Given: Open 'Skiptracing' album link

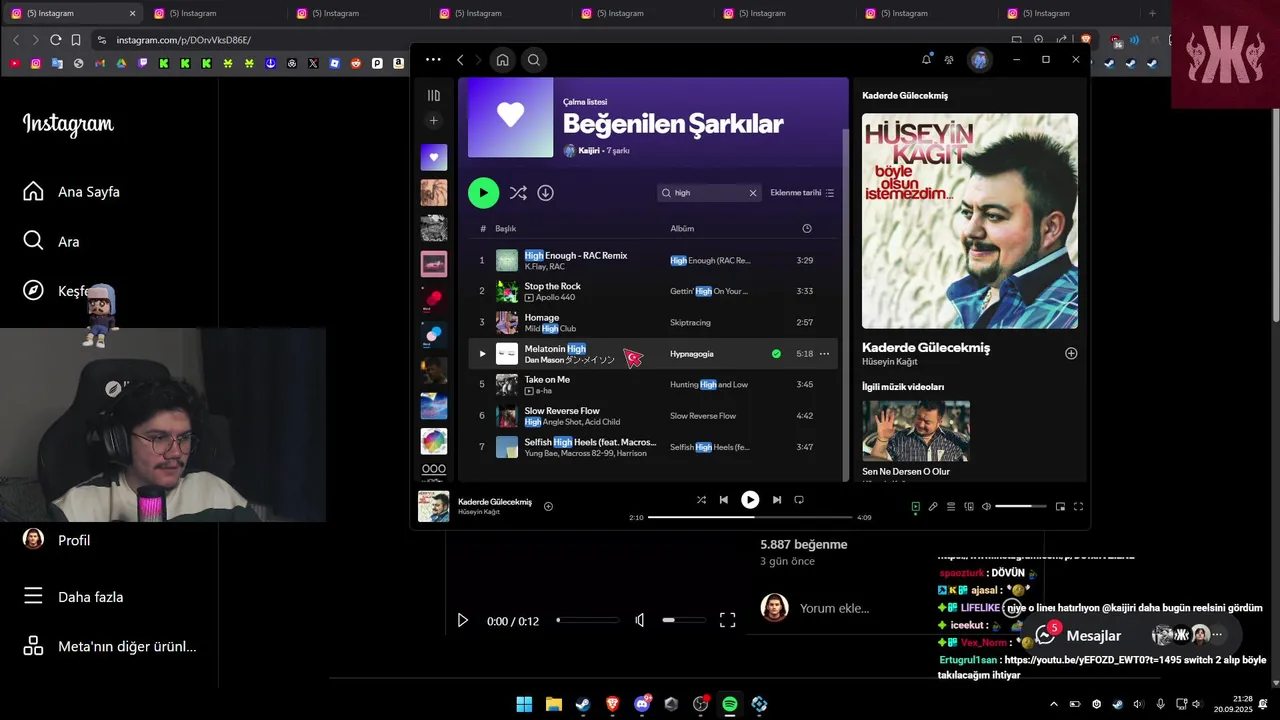Looking at the screenshot, I should (x=691, y=323).
